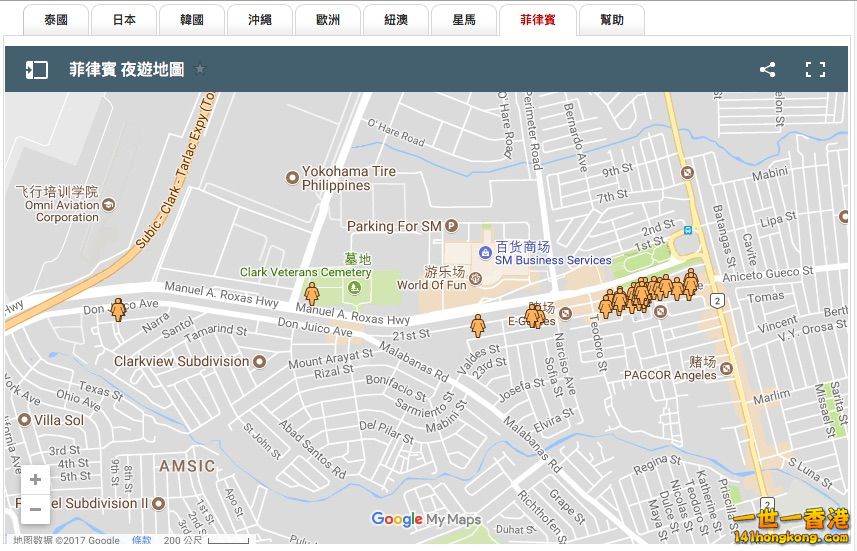The image size is (857, 551).
Task: Open the 幫助 tab
Action: point(611,20)
